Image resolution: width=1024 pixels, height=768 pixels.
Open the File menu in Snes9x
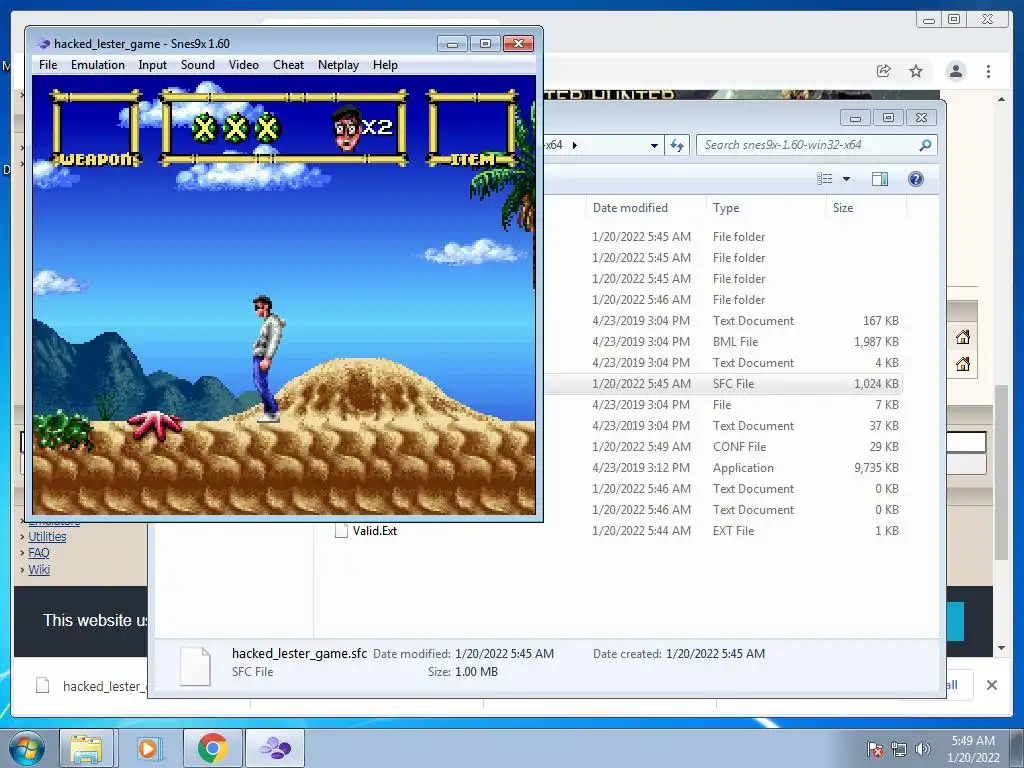click(48, 65)
